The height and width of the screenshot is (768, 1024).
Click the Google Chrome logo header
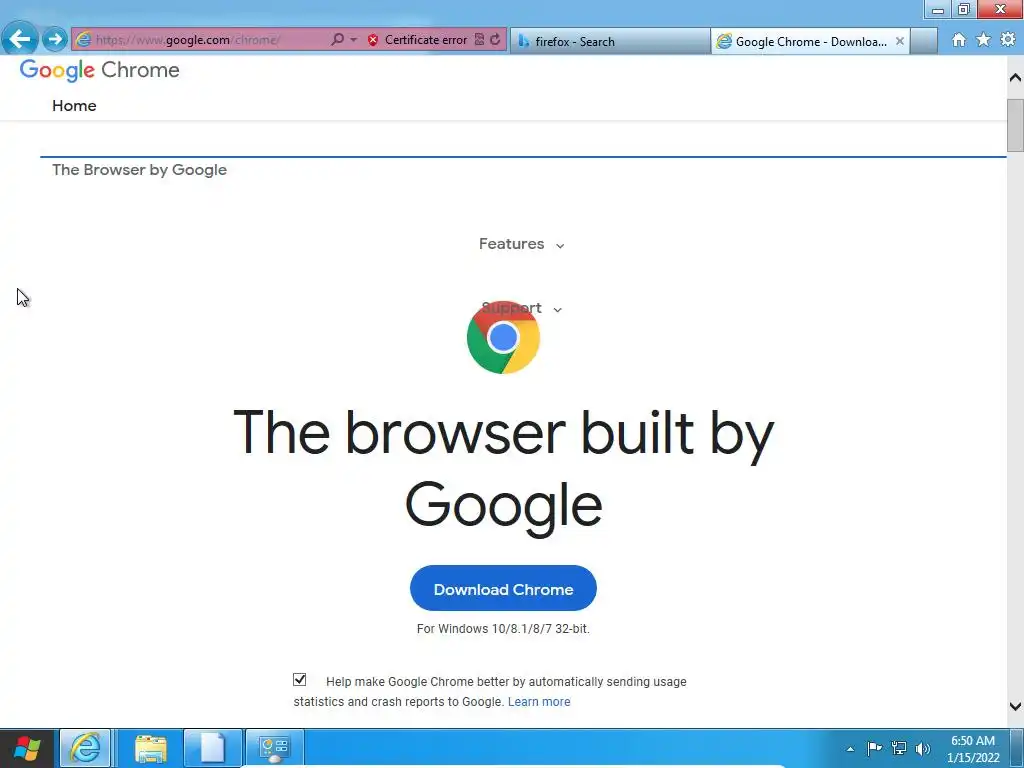(99, 70)
